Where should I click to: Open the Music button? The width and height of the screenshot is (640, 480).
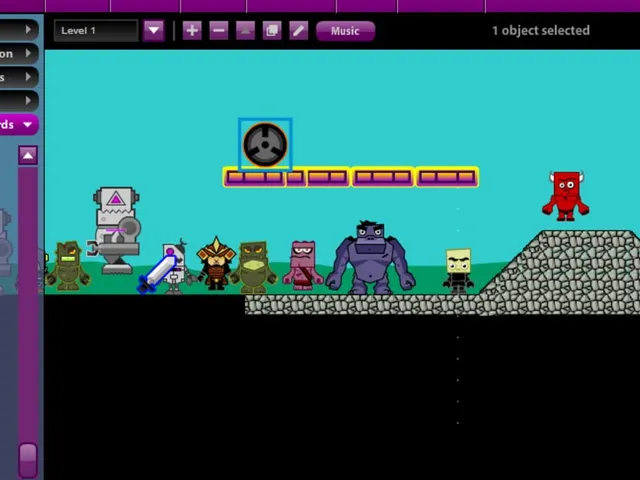(345, 31)
